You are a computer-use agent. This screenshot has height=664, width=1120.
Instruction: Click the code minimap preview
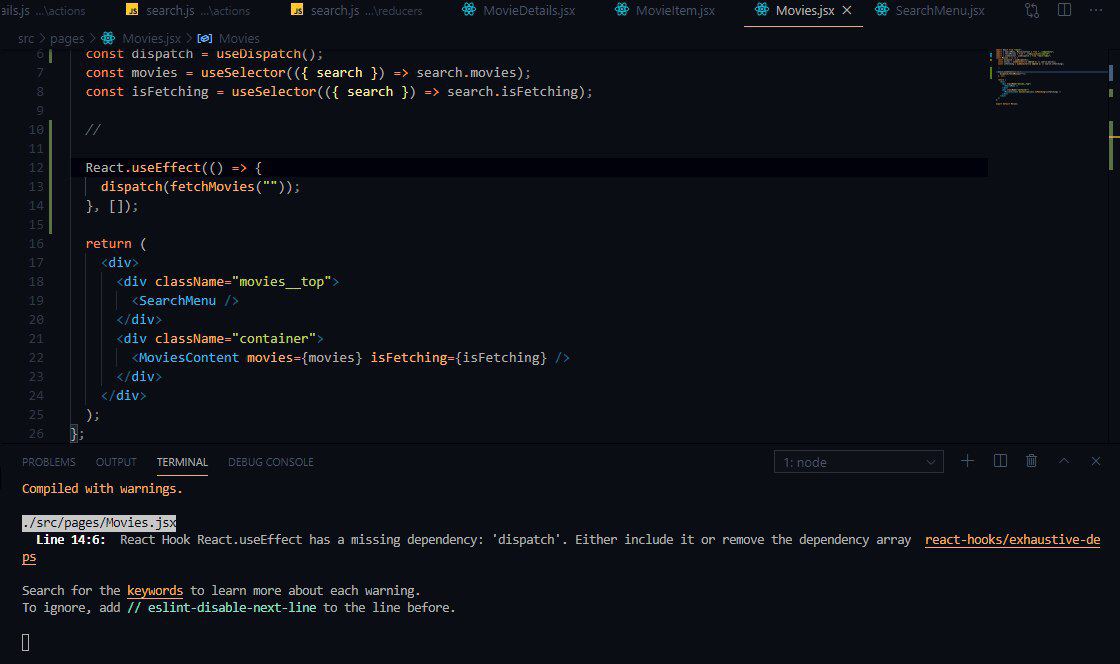1030,75
